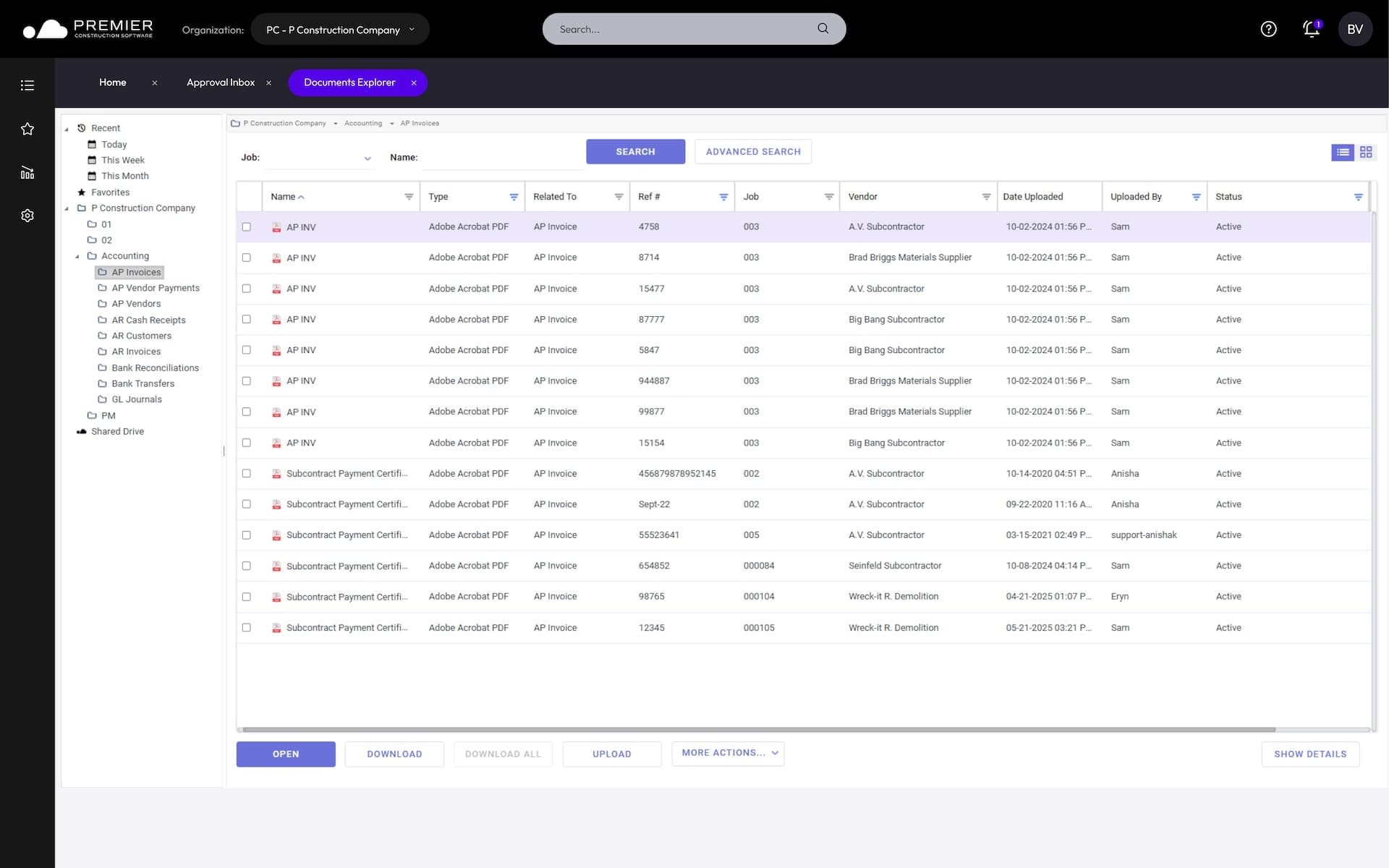Check the box for Ref 8714 row
Image resolution: width=1389 pixels, height=868 pixels.
247,258
